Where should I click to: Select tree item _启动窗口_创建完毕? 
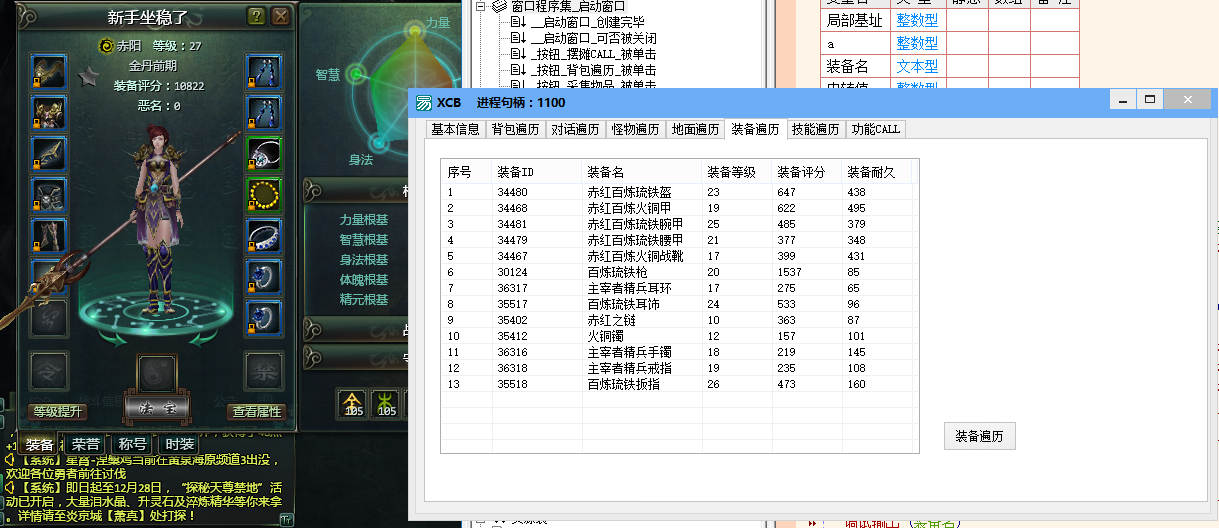[x=587, y=21]
